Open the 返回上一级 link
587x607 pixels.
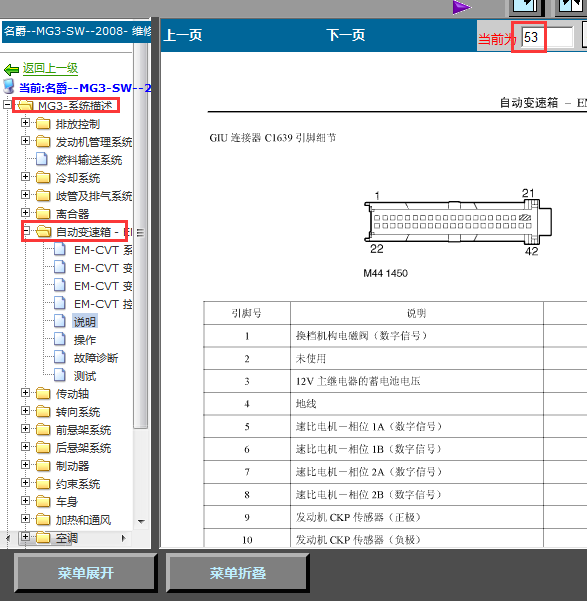coord(50,69)
